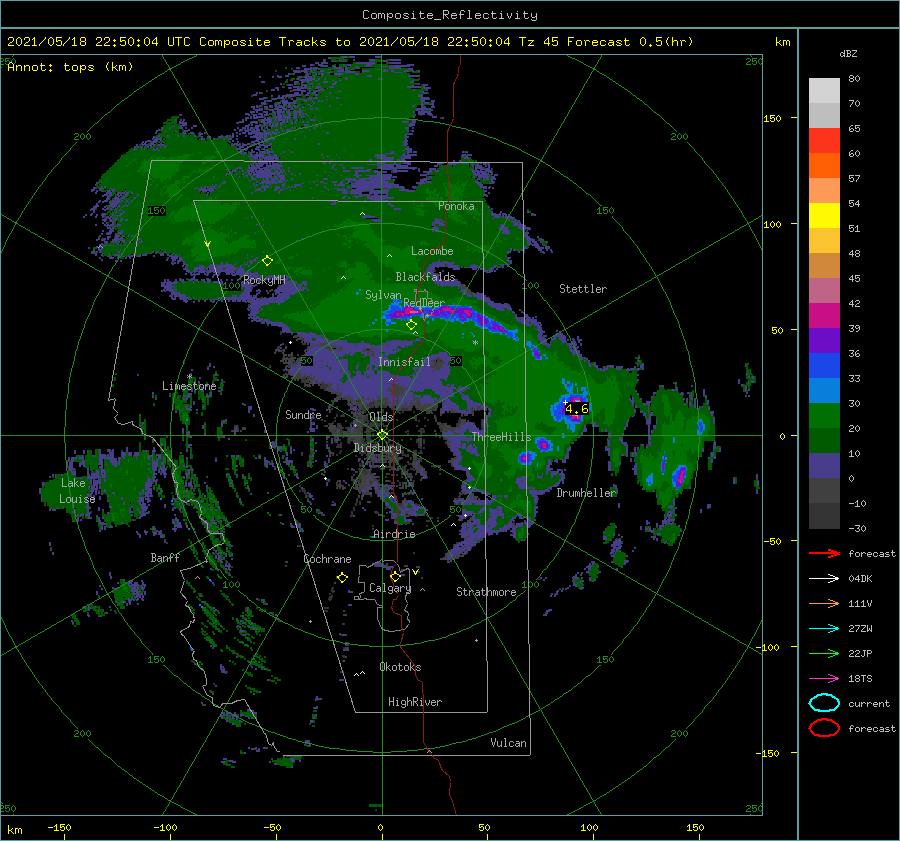Viewport: 900px width, 841px height.
Task: Select the 4.6 storm top annotation
Action: (x=576, y=409)
